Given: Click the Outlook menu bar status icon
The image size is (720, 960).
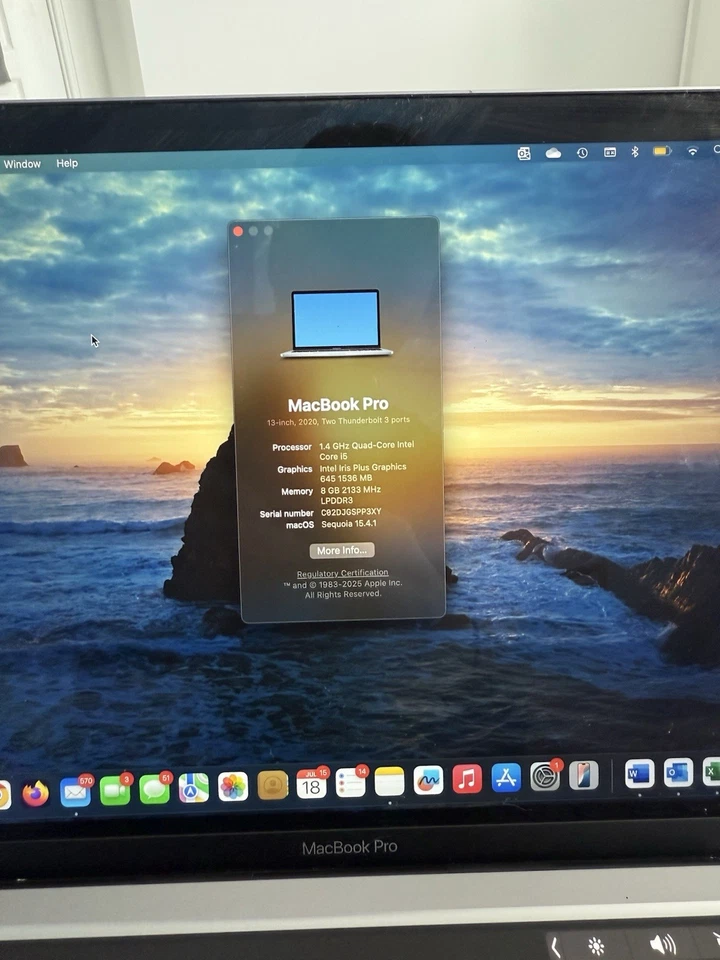Looking at the screenshot, I should coord(524,154).
